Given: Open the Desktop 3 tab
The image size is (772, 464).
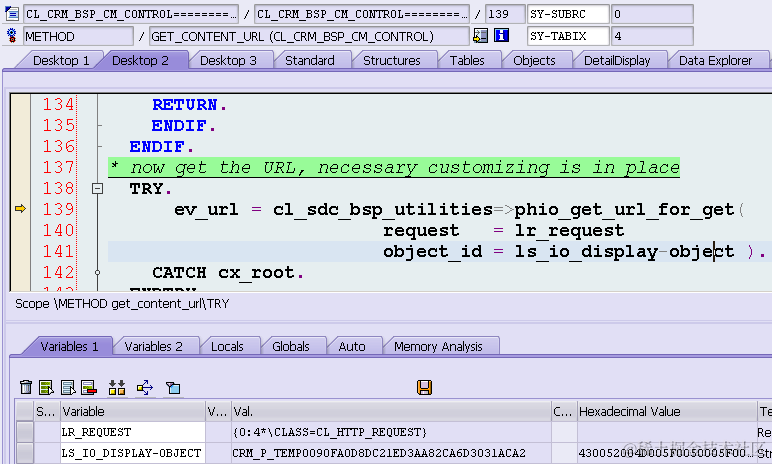Looking at the screenshot, I should coord(228,61).
